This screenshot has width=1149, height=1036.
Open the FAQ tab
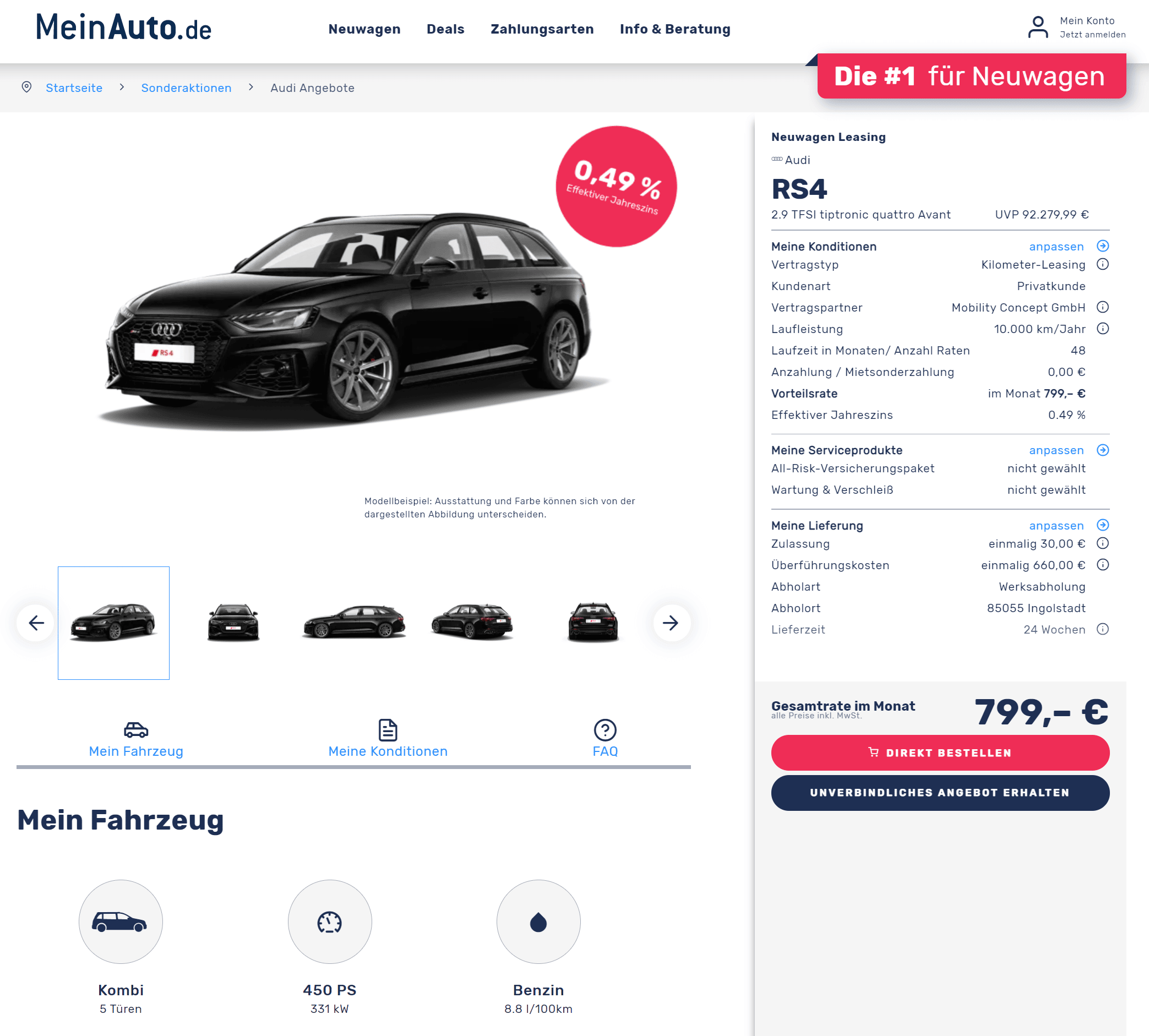point(605,739)
